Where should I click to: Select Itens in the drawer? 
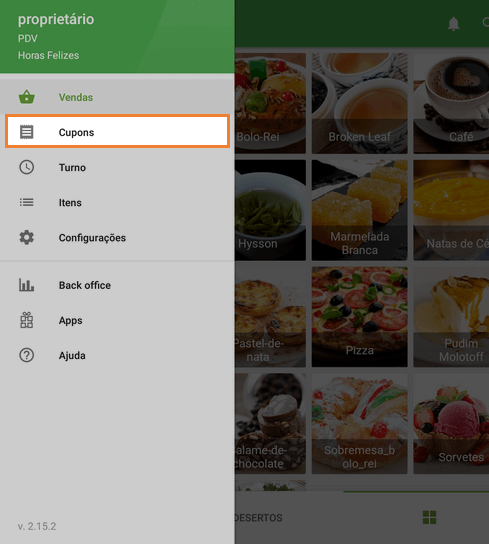(x=117, y=202)
